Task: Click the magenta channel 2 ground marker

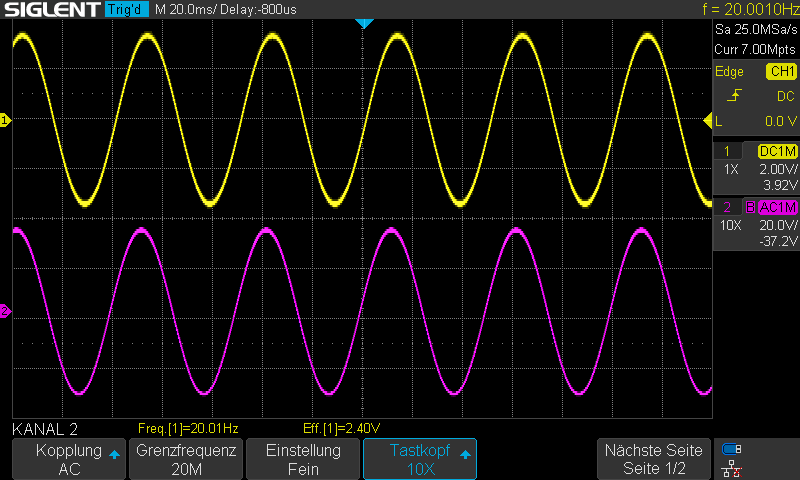Action: (5, 311)
